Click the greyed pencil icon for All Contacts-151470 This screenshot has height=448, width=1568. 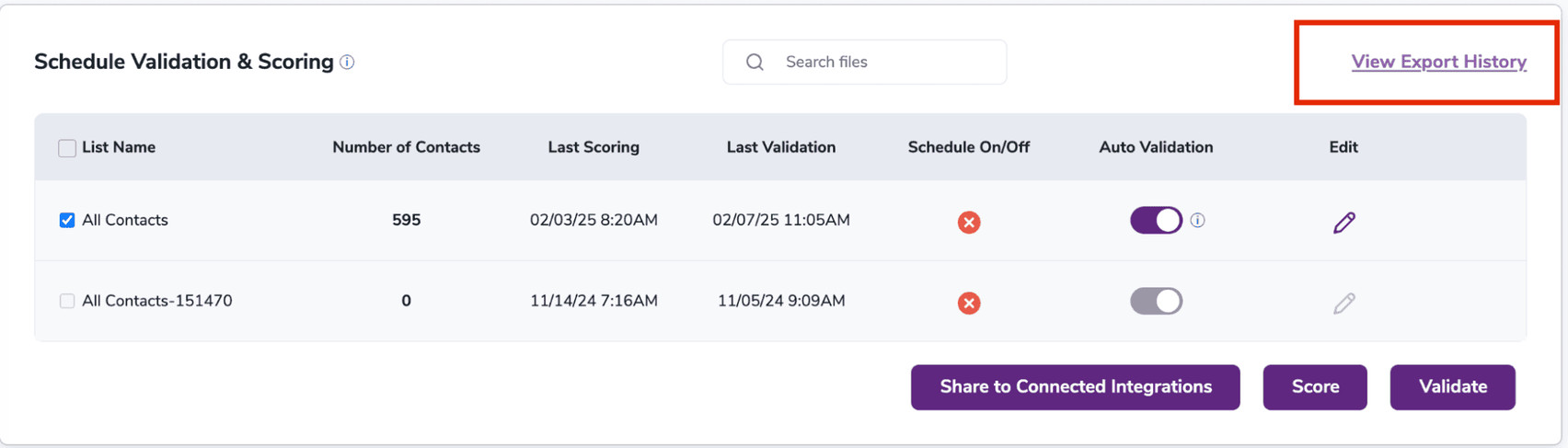(x=1343, y=303)
